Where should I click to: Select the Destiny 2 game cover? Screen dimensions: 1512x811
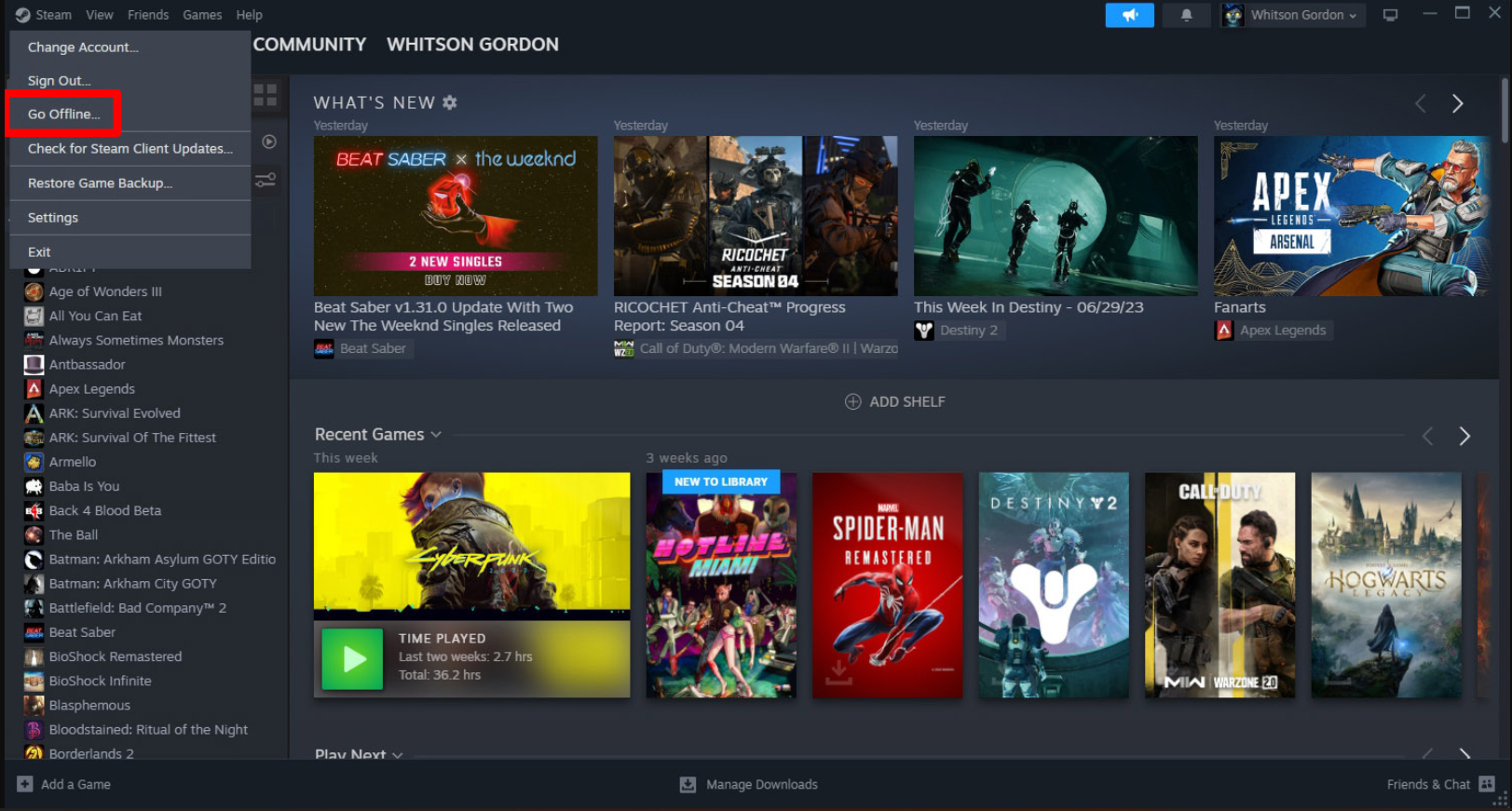pos(1054,585)
